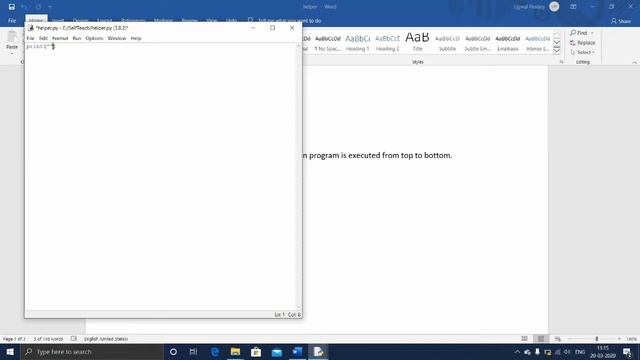Open Task View on taskbar
Viewport: 640px width, 360px height.
tap(193, 351)
